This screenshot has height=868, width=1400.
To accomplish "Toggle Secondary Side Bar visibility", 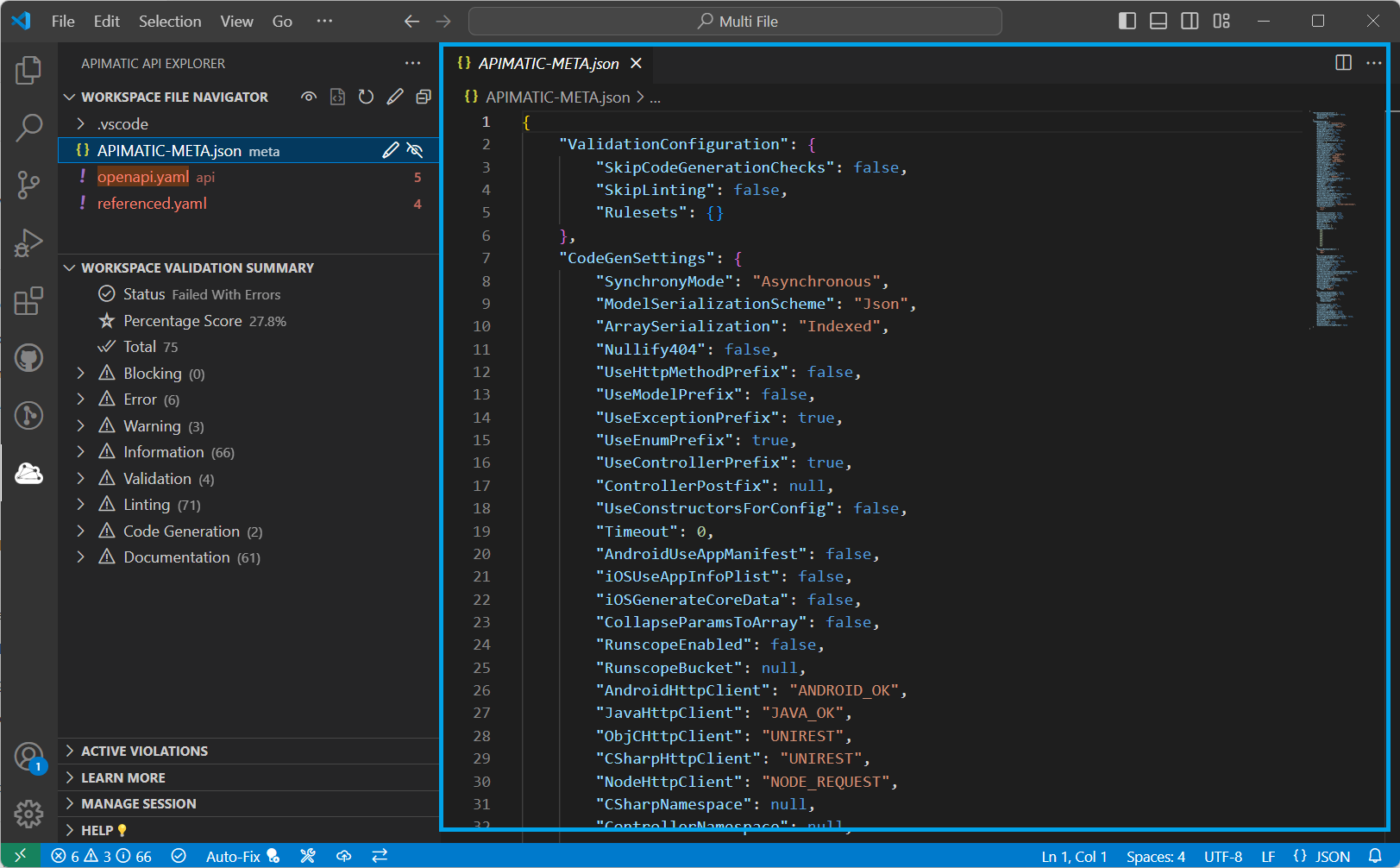I will coord(1190,21).
